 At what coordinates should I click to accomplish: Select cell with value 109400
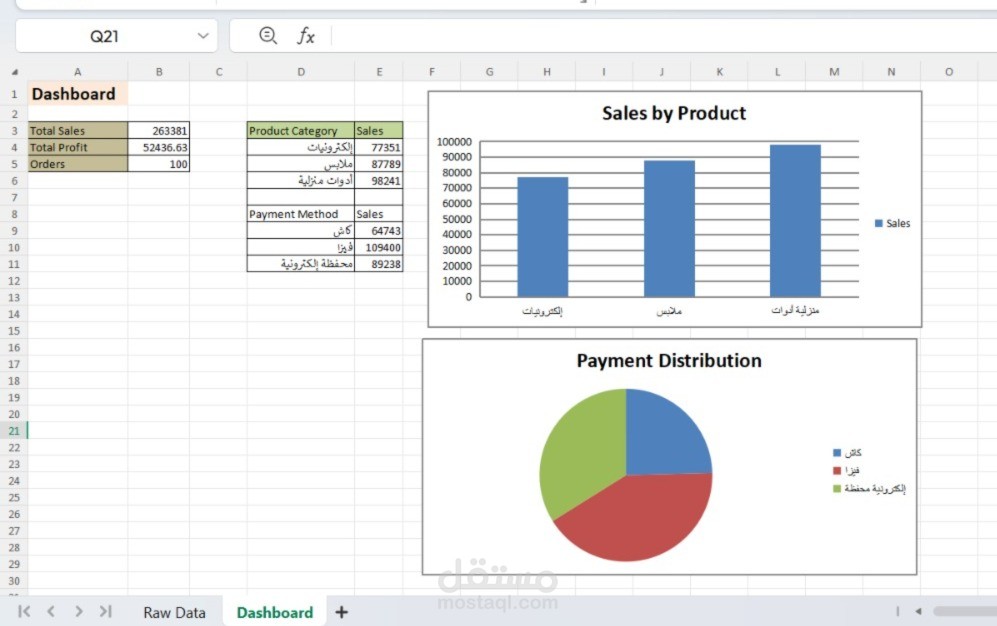[378, 247]
